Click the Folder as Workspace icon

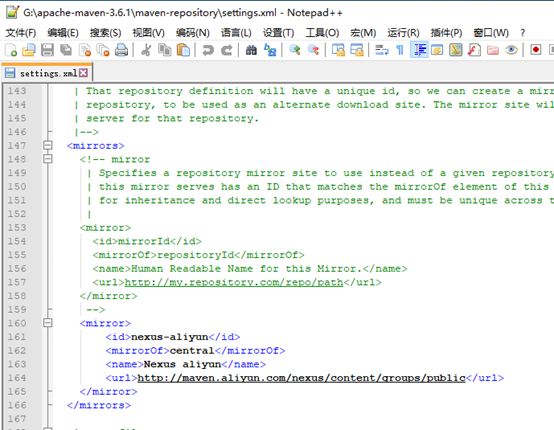point(493,50)
